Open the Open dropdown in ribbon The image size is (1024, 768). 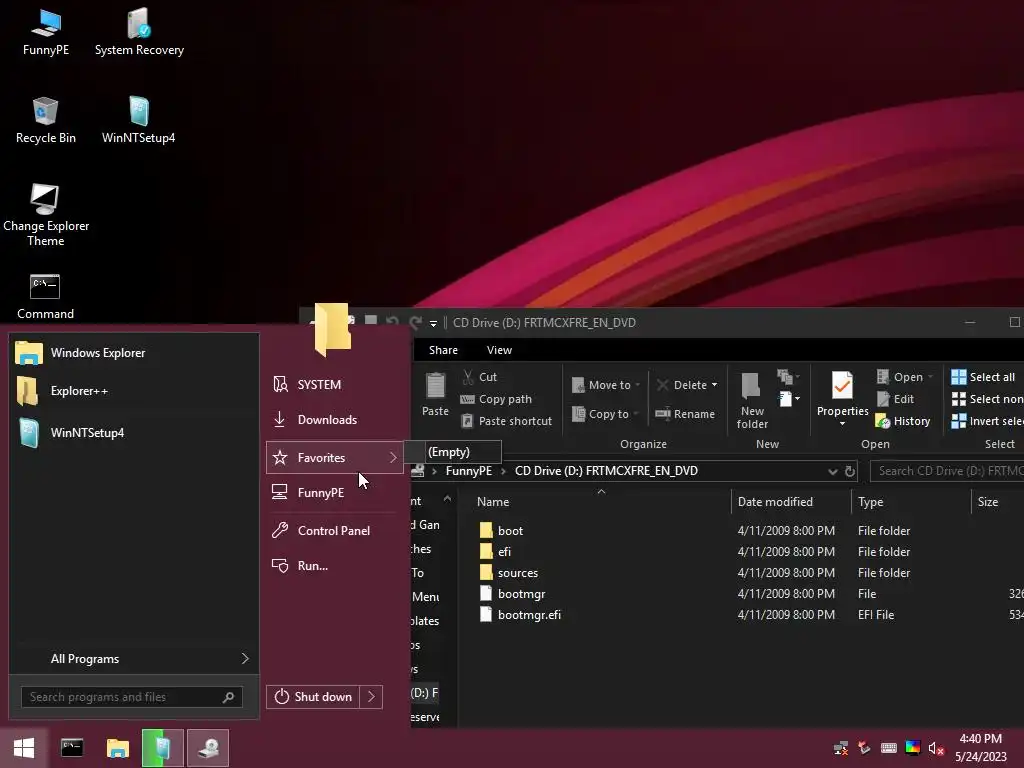[904, 377]
